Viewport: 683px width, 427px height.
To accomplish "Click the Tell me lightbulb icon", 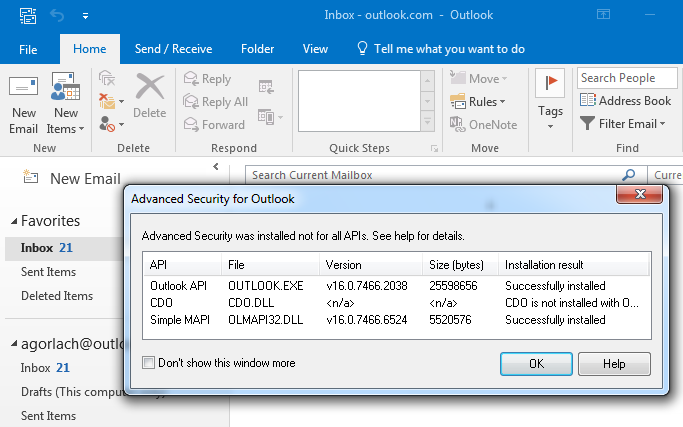I will pyautogui.click(x=362, y=48).
